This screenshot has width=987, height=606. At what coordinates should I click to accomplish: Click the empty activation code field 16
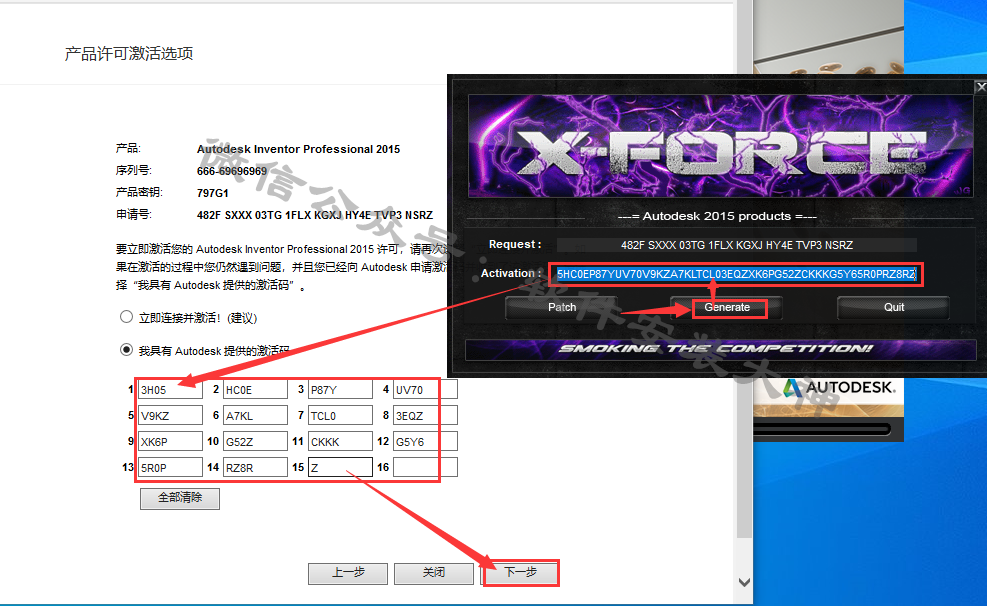click(x=425, y=467)
